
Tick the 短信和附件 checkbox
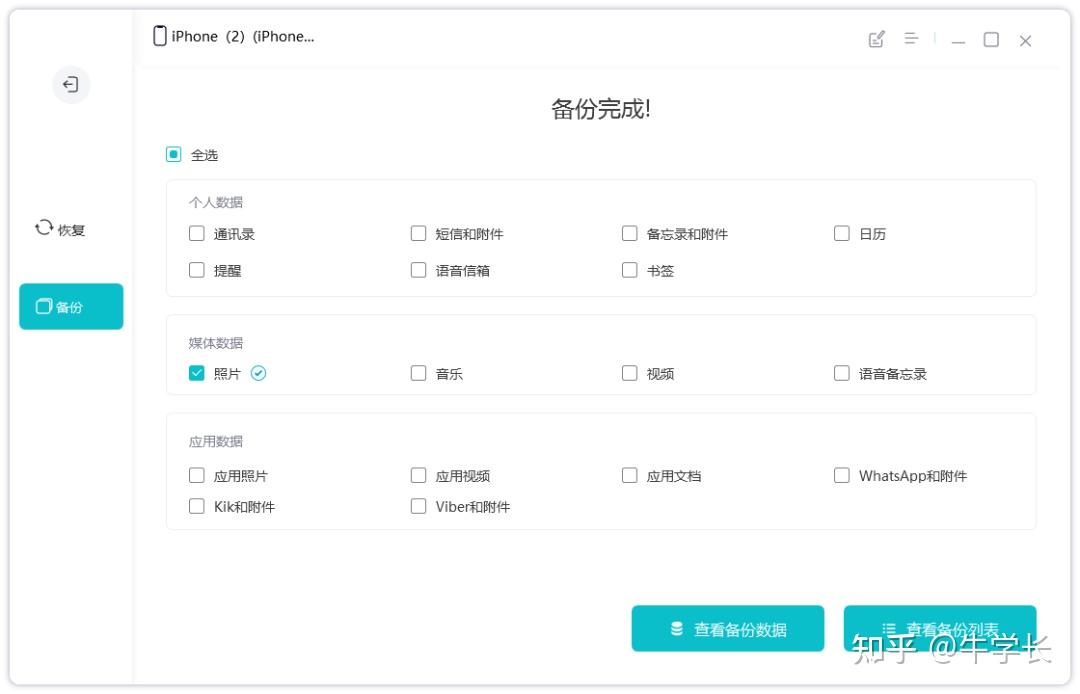tap(419, 234)
